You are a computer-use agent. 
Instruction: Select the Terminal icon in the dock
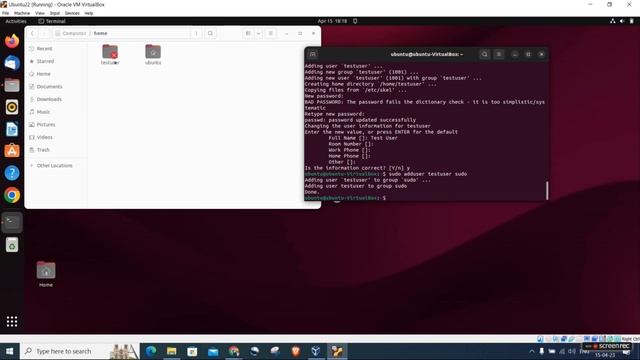[x=12, y=222]
